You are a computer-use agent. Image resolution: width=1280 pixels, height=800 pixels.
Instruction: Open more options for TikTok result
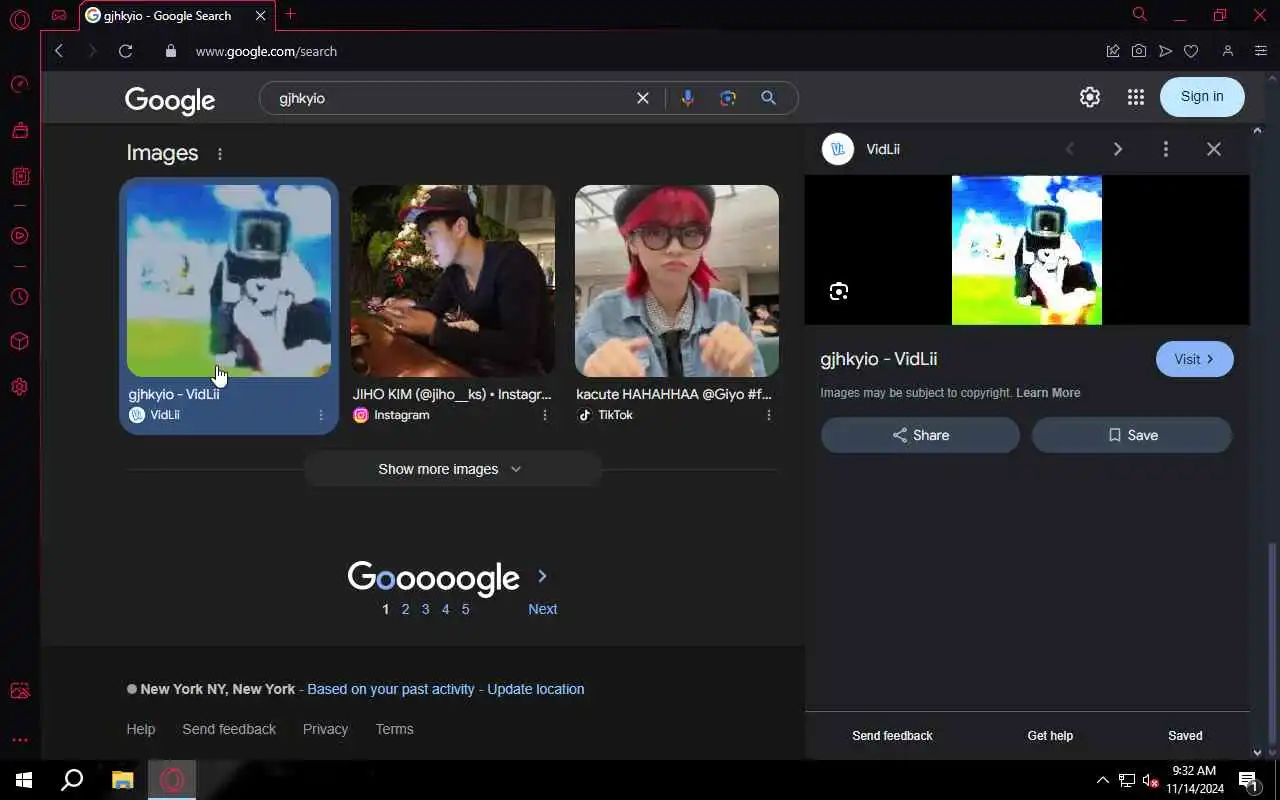tap(769, 415)
